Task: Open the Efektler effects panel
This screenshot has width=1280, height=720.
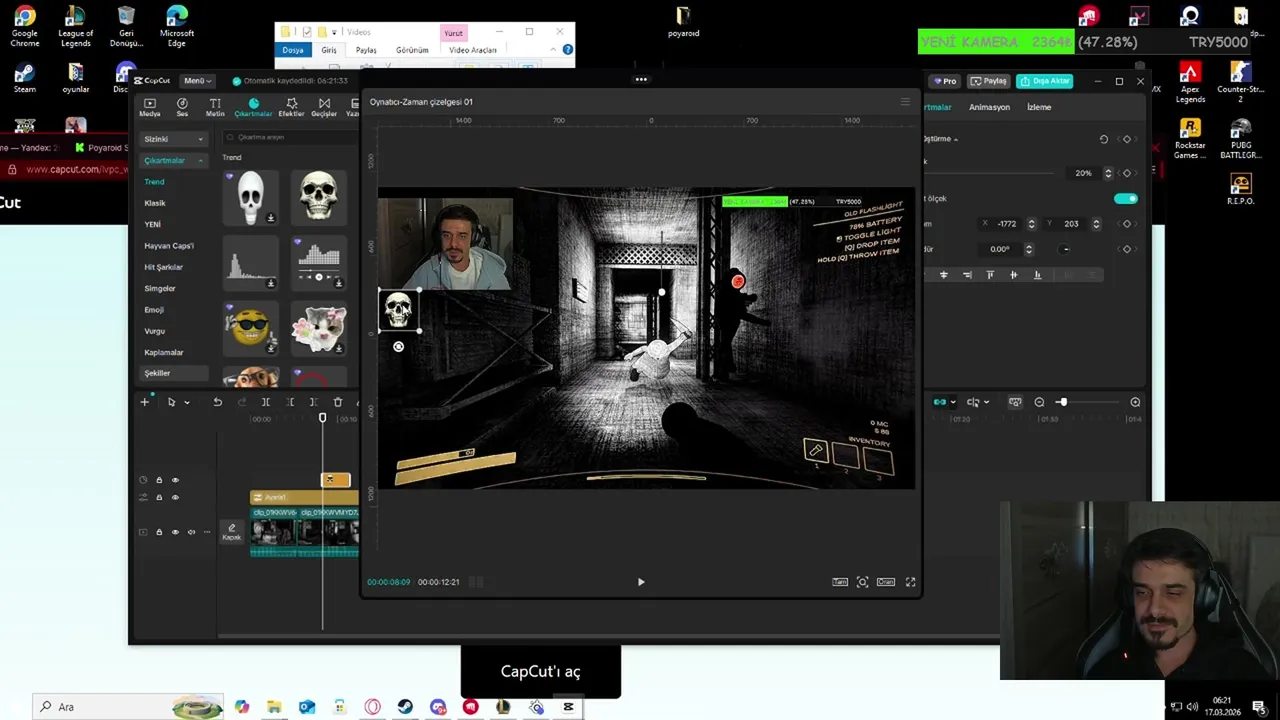Action: pyautogui.click(x=291, y=107)
